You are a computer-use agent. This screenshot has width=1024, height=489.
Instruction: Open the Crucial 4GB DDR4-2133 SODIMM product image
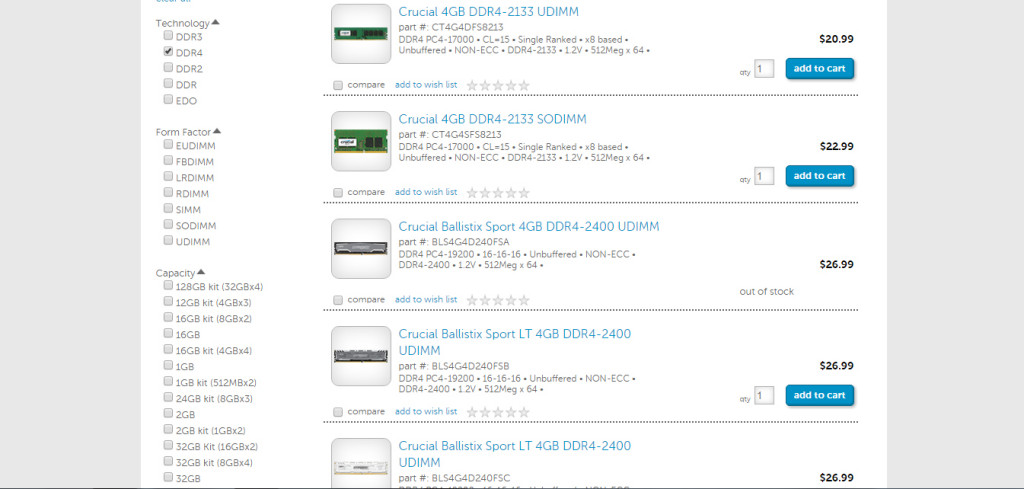[361, 141]
